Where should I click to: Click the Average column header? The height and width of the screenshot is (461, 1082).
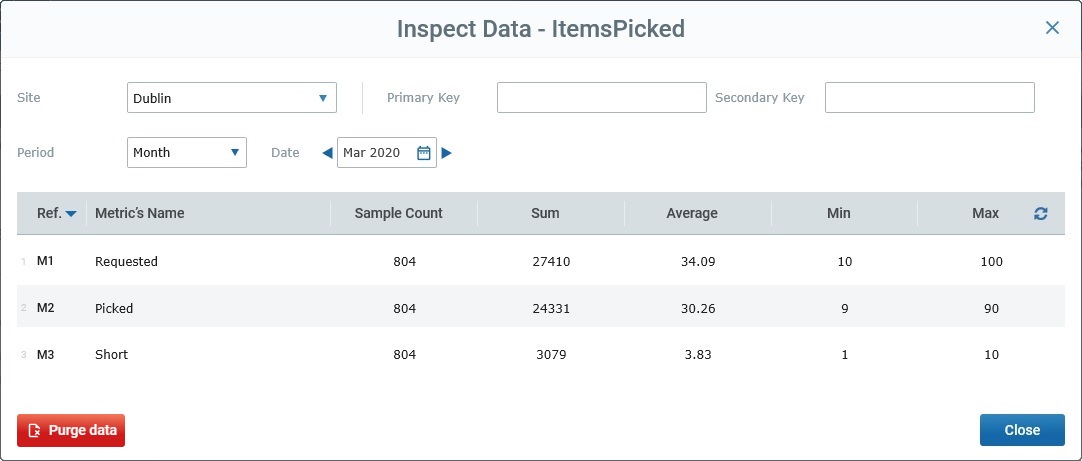[691, 213]
